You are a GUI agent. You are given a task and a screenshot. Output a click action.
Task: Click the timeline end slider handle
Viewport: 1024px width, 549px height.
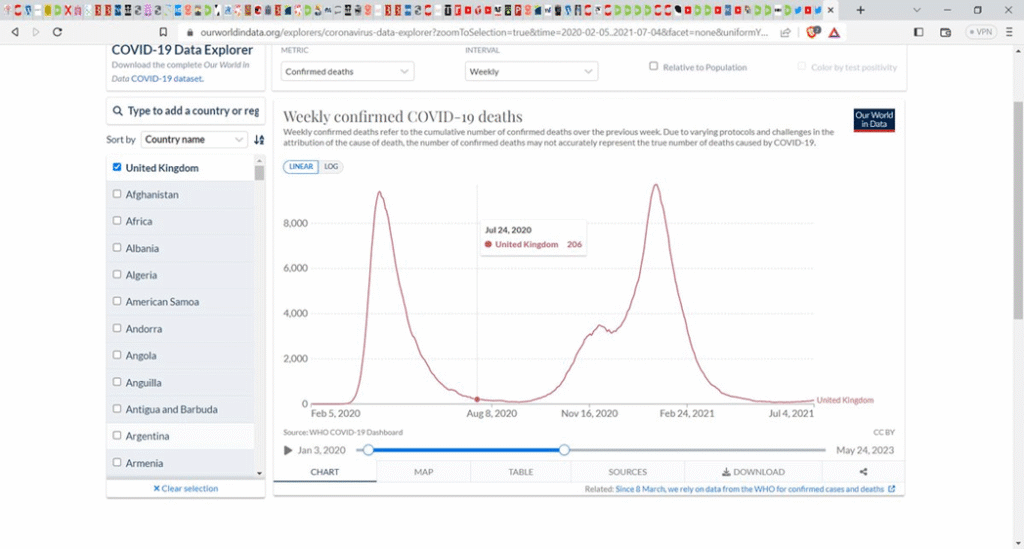[x=564, y=450]
